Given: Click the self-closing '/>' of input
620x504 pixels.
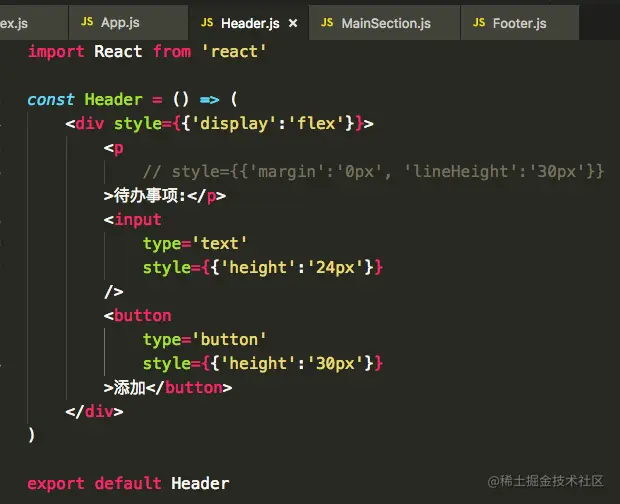Looking at the screenshot, I should point(114,292).
